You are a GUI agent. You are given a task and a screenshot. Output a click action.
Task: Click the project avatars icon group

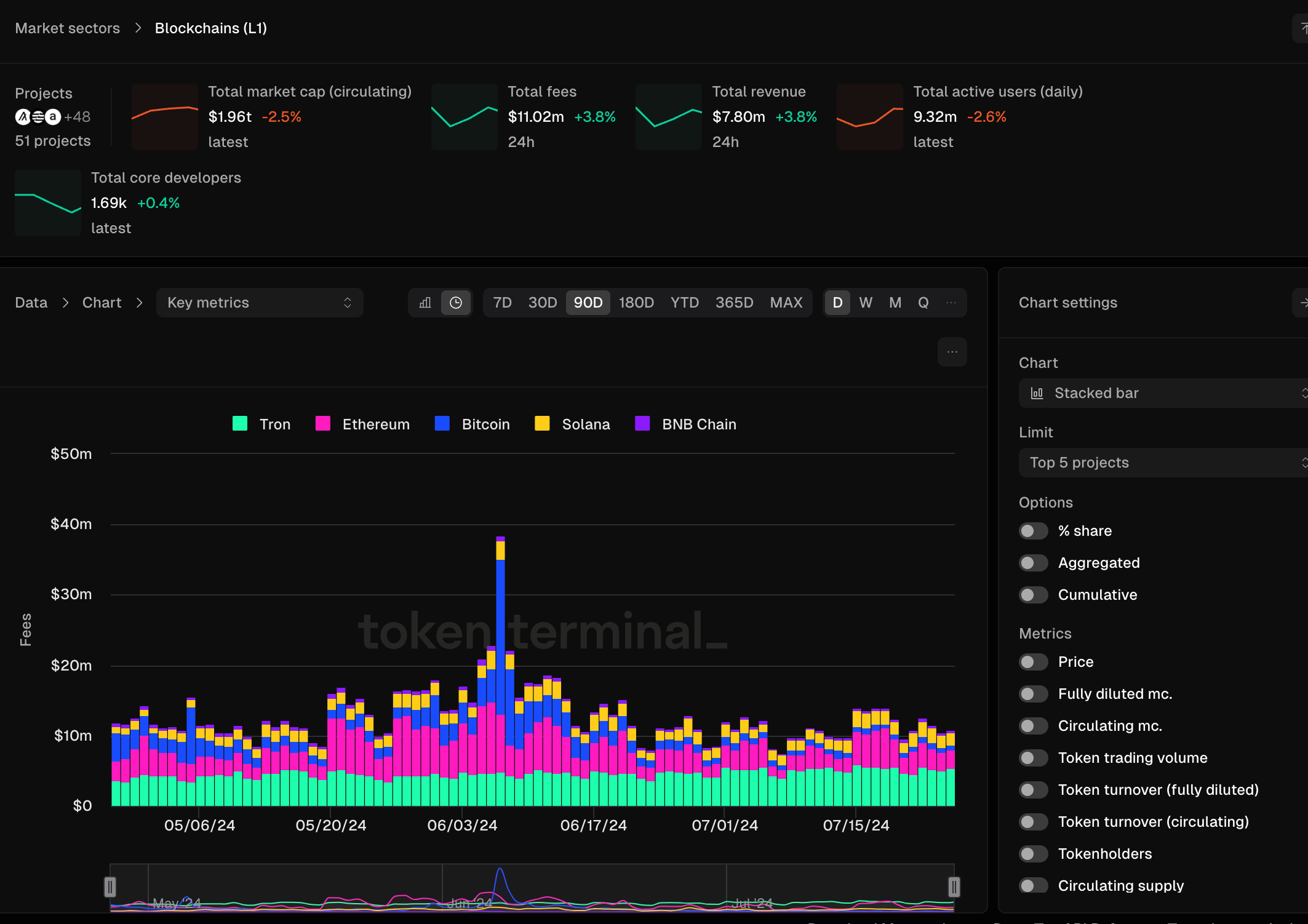point(38,117)
